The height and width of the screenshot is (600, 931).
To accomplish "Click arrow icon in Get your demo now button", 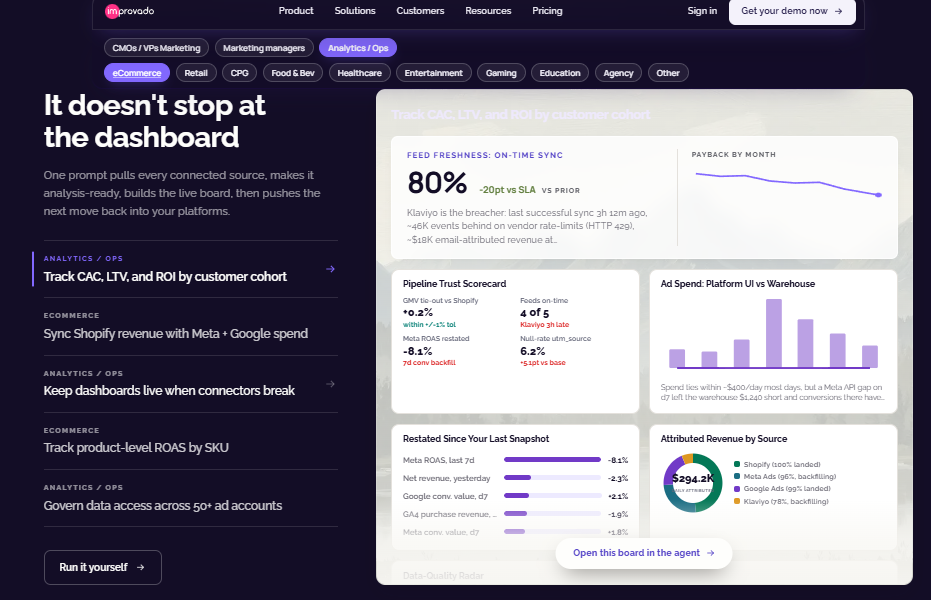I will (838, 11).
